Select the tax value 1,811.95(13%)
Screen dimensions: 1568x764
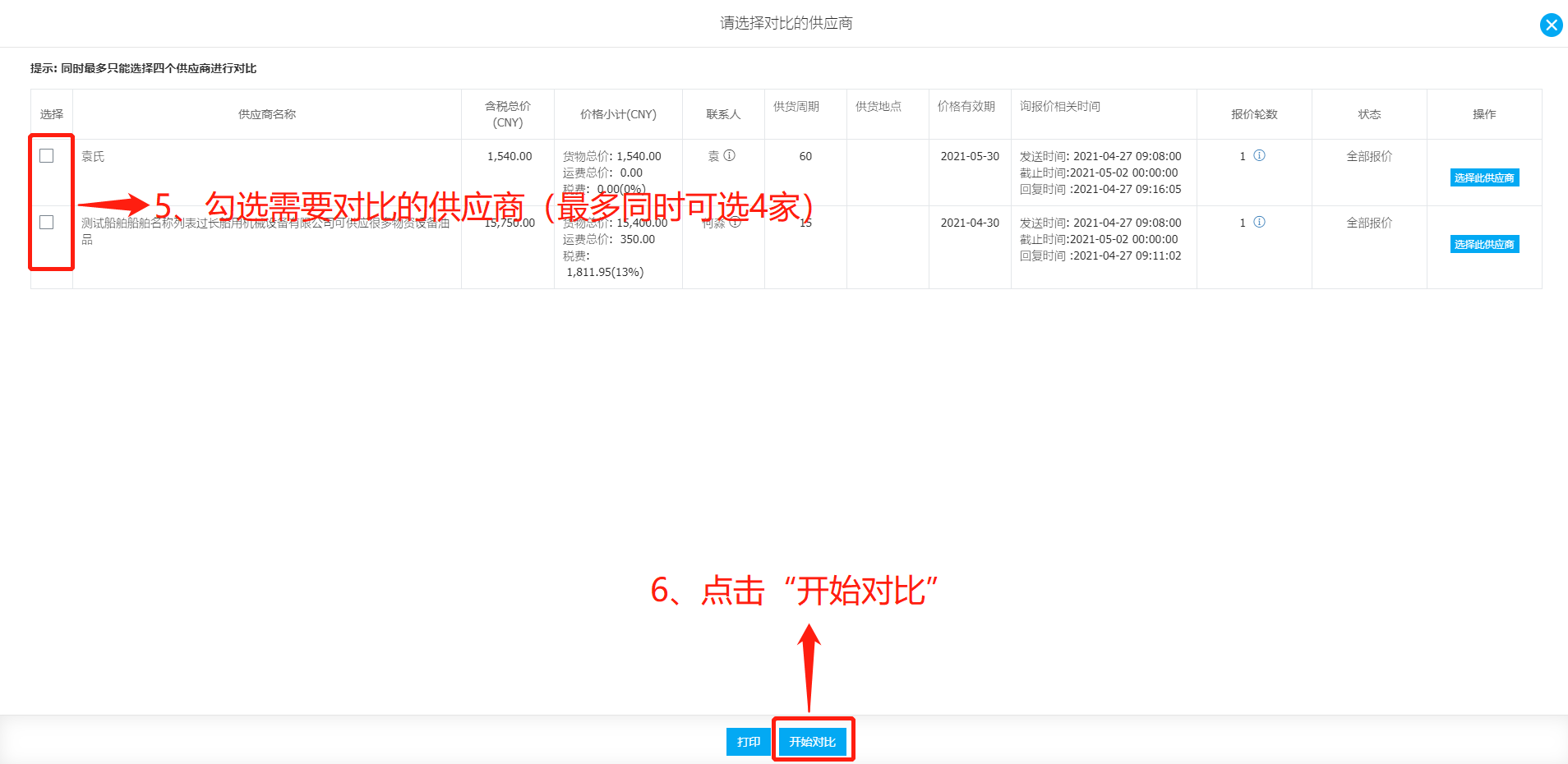click(x=605, y=272)
